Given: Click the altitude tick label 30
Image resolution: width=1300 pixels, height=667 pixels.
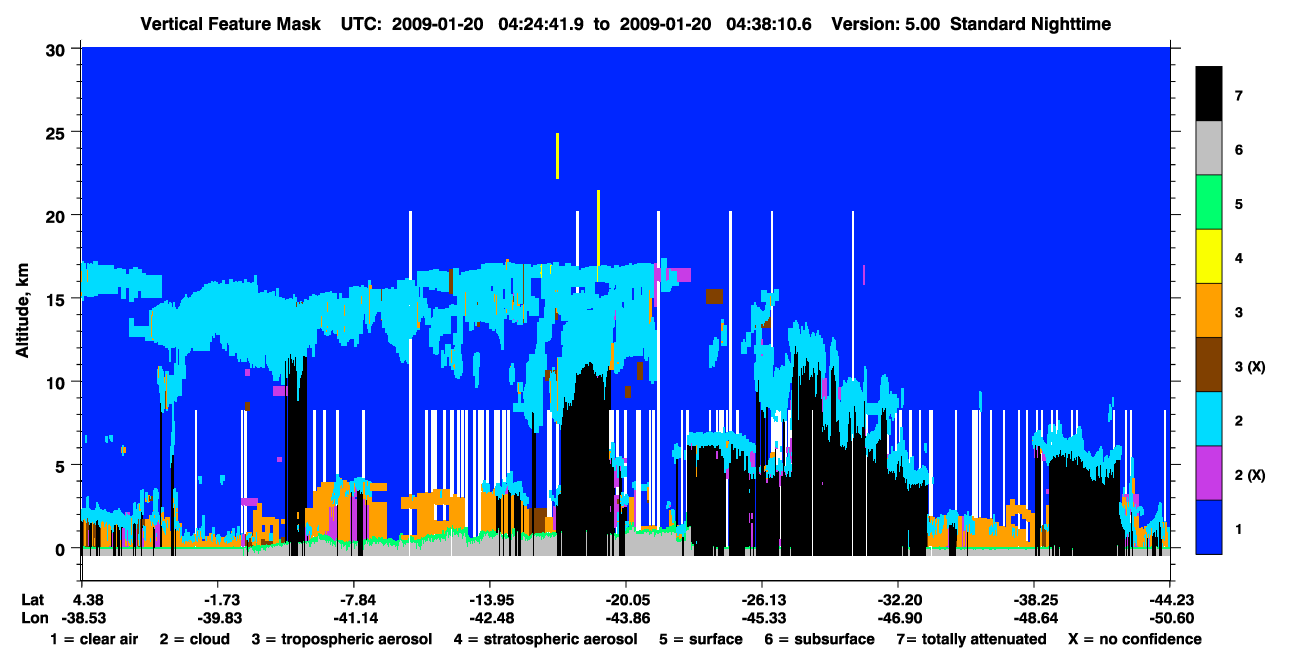Looking at the screenshot, I should pos(58,49).
